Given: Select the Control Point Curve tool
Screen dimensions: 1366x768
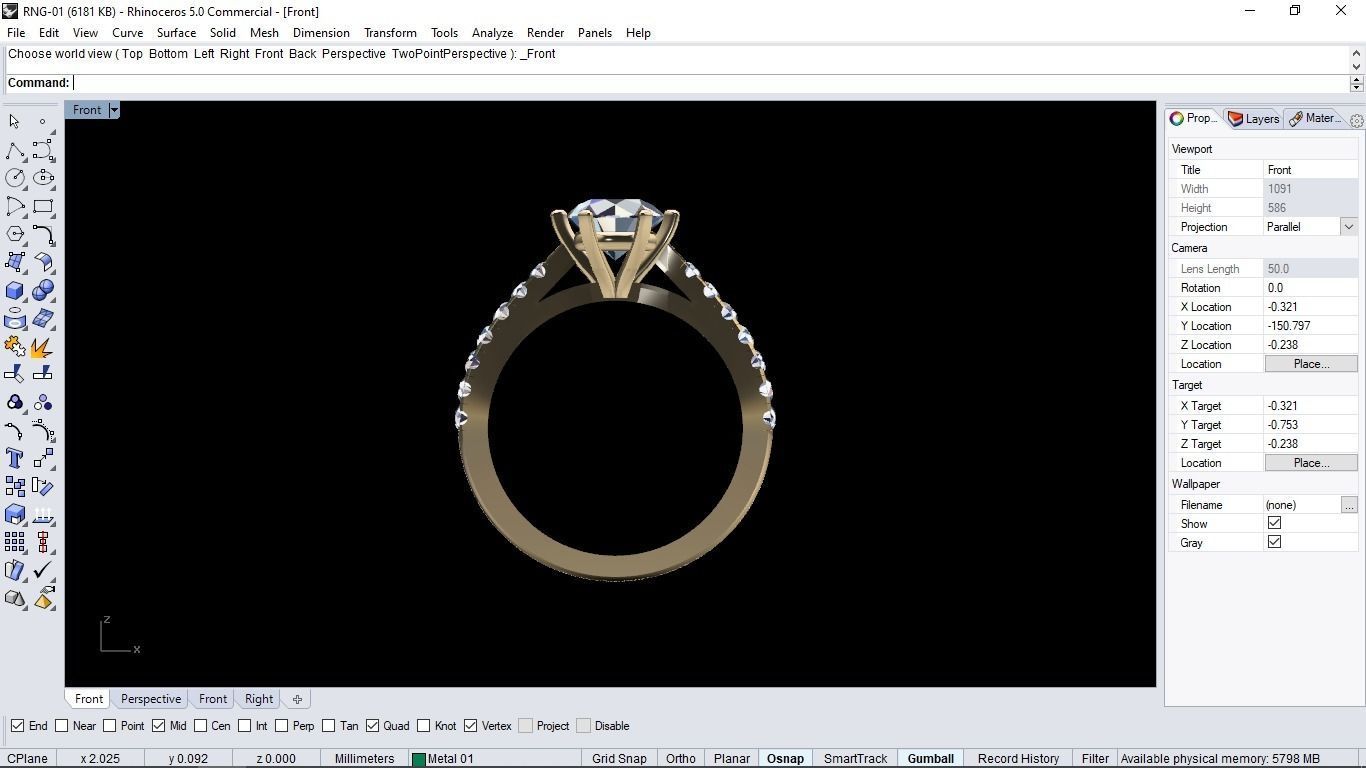Looking at the screenshot, I should point(43,150).
